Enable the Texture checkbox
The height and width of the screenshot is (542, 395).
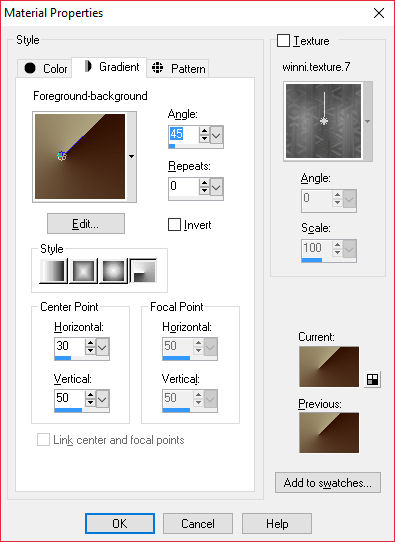[x=283, y=41]
